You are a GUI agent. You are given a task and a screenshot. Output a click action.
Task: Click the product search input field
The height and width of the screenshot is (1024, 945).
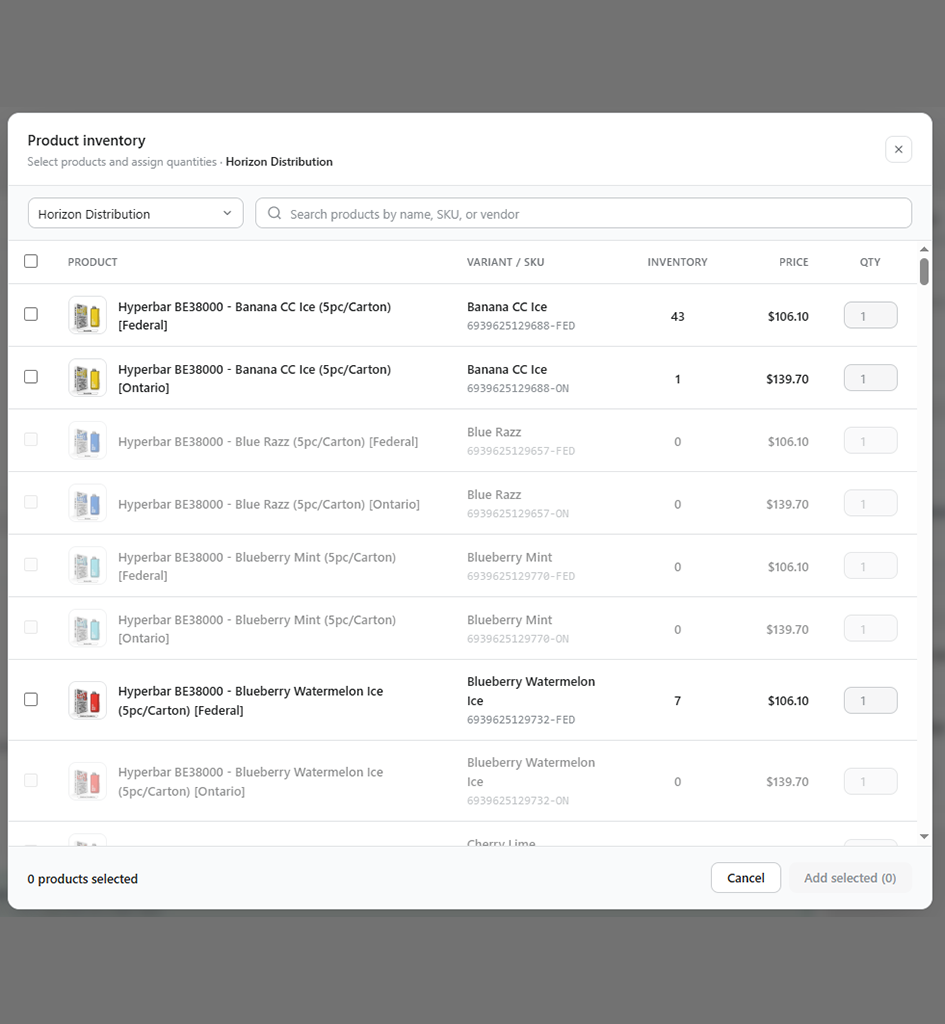(x=583, y=213)
